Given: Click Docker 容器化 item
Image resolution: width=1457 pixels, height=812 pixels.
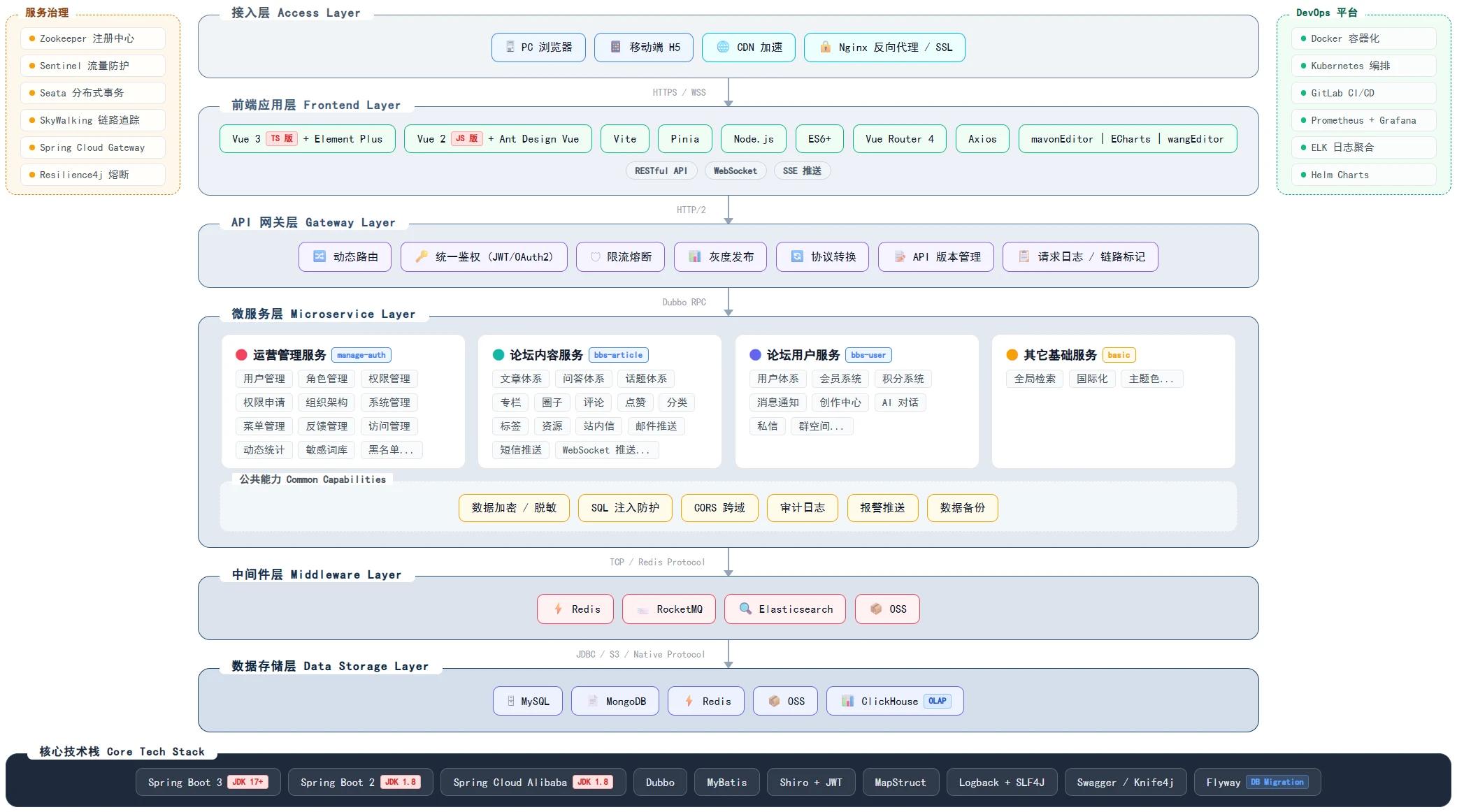Looking at the screenshot, I should (1364, 38).
